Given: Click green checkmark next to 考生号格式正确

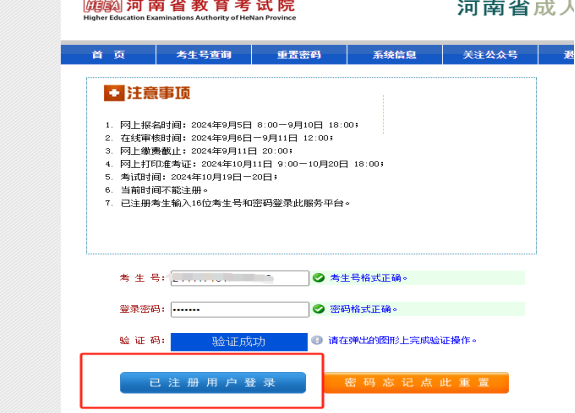Looking at the screenshot, I should (319, 278).
